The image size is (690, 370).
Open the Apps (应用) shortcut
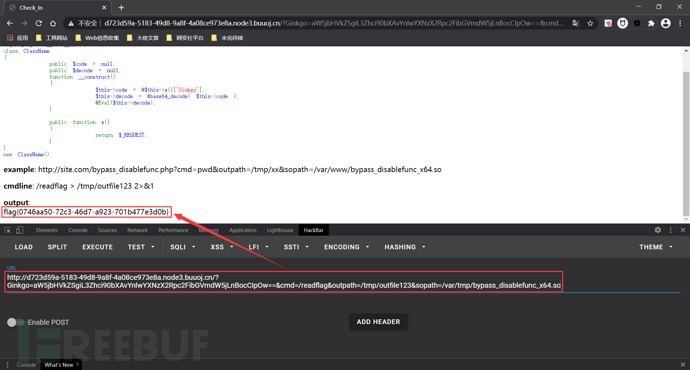coord(18,38)
